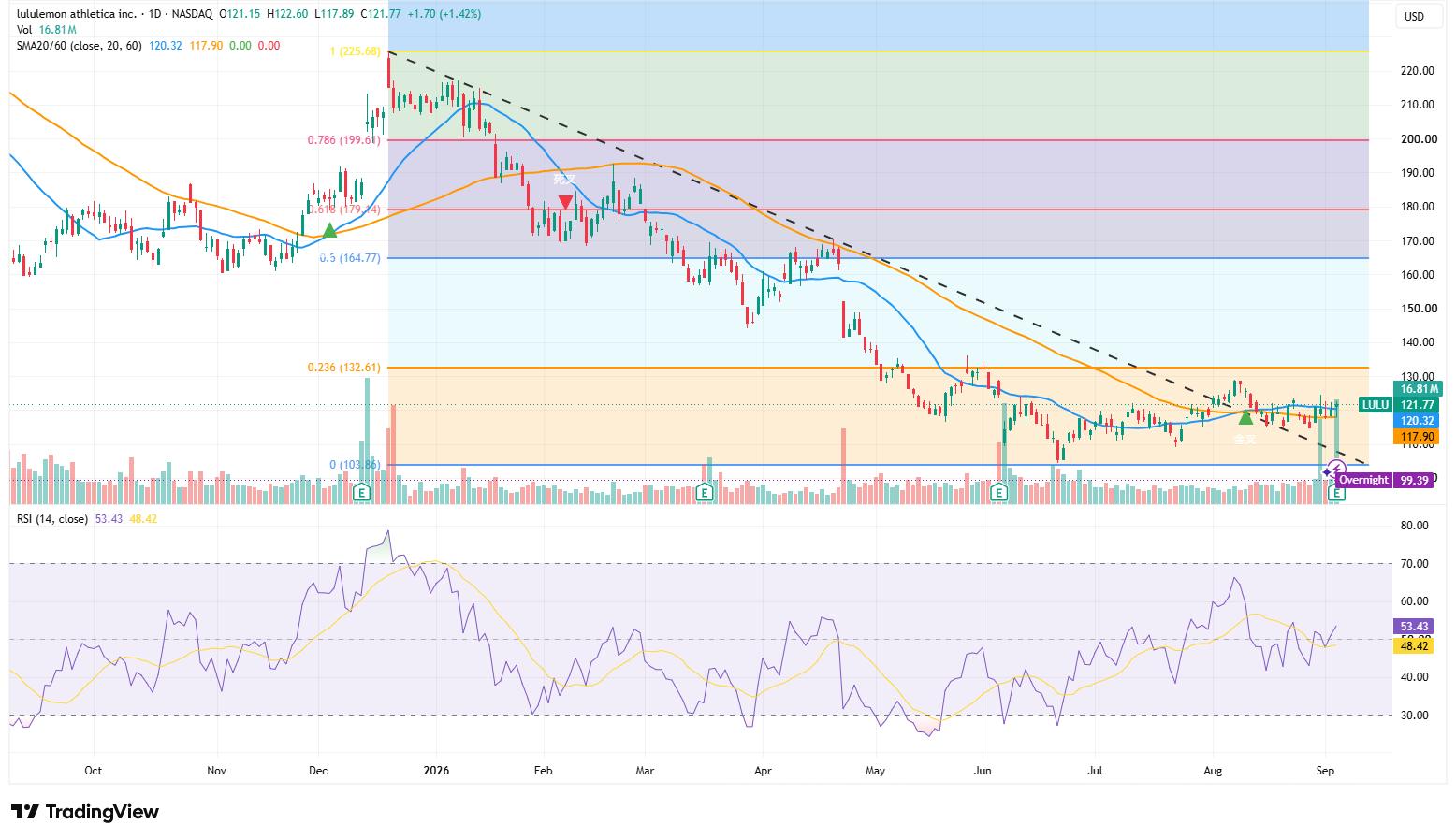Click the purple Overnight price label
1456x839 pixels.
(1363, 480)
